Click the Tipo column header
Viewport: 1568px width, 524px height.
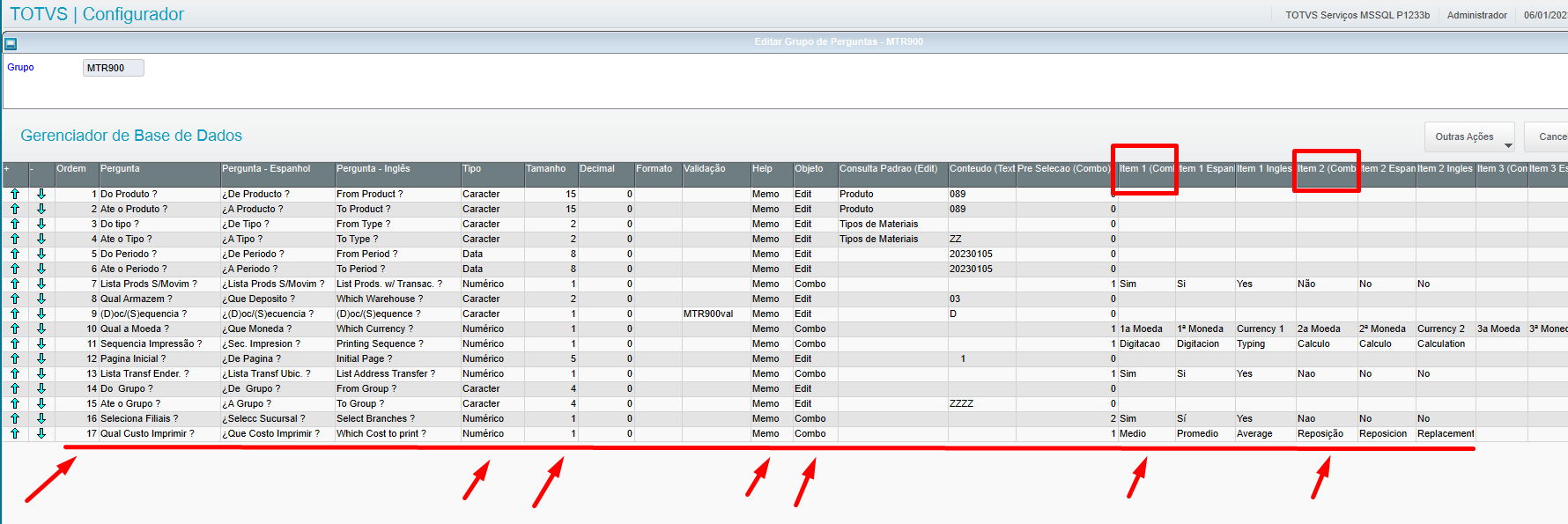(x=492, y=173)
